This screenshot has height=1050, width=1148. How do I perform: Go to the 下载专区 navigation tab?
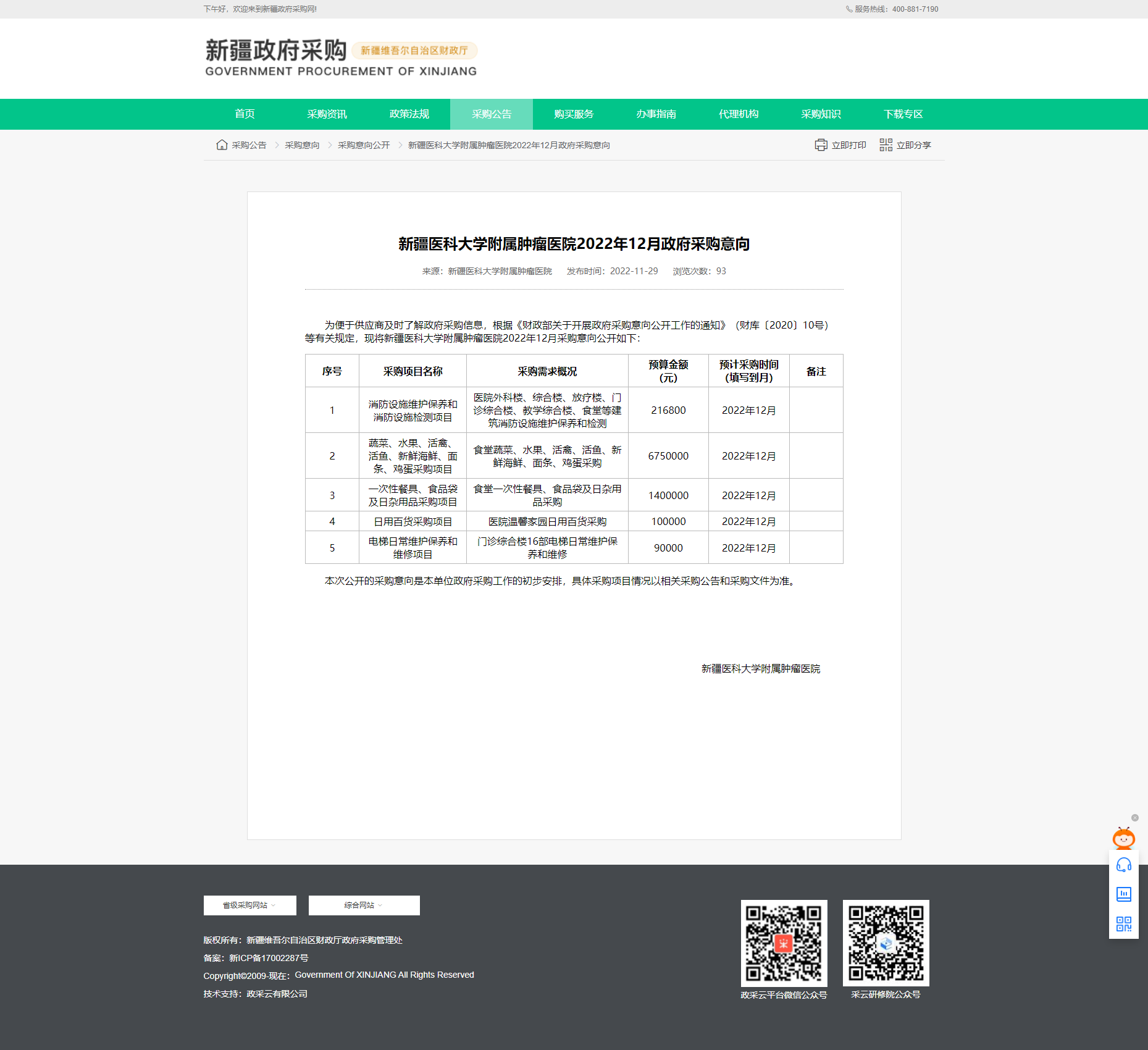903,114
